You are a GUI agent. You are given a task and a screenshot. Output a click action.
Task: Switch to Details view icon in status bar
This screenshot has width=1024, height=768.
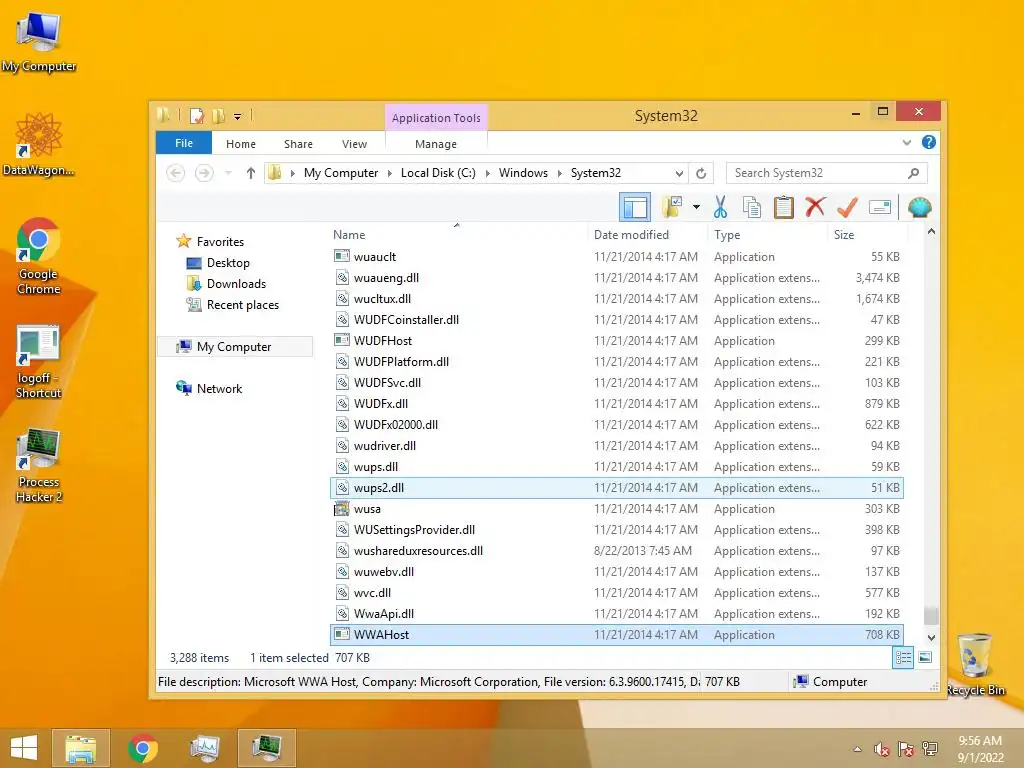pos(903,658)
